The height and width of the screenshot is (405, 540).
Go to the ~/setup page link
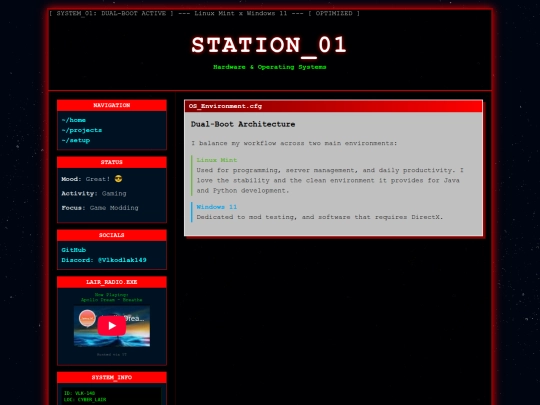pyautogui.click(x=75, y=141)
